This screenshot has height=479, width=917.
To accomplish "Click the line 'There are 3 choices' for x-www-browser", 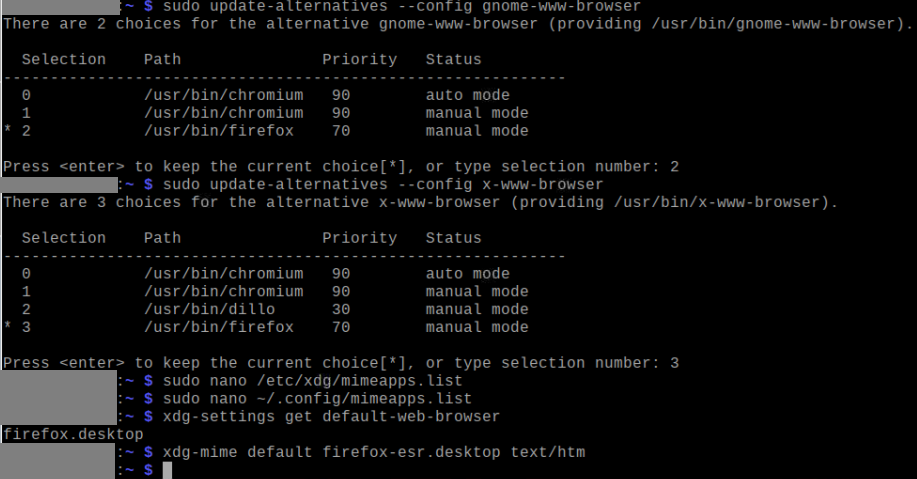I will (420, 202).
